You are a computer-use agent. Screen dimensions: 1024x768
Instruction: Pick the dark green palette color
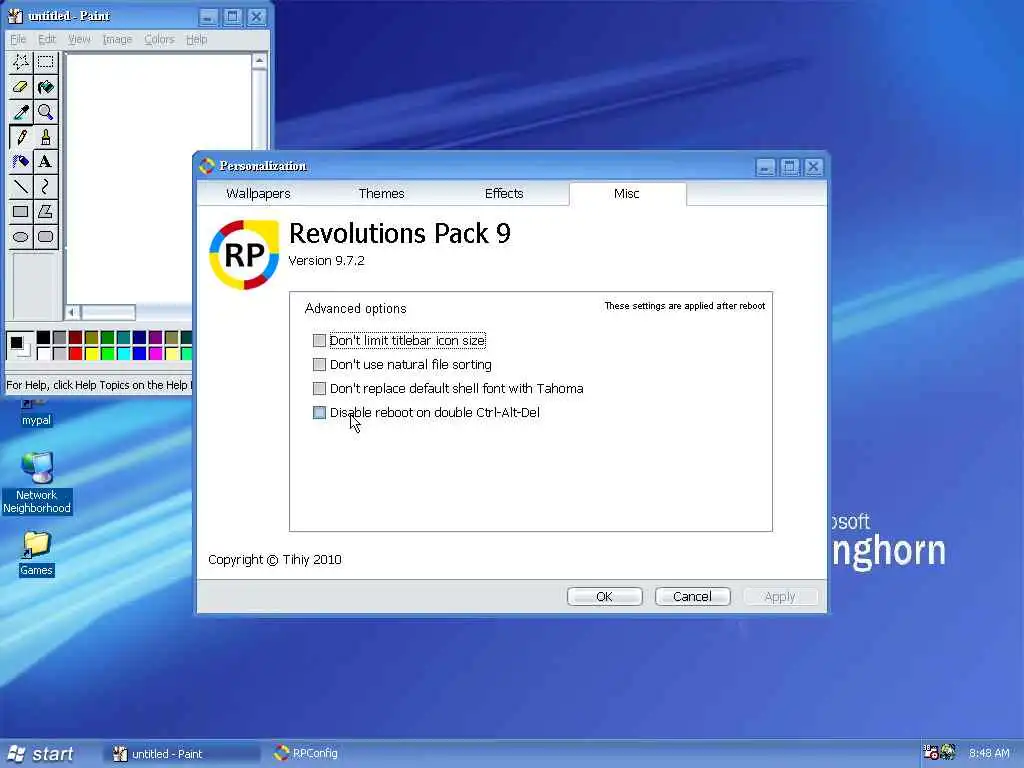tap(107, 338)
